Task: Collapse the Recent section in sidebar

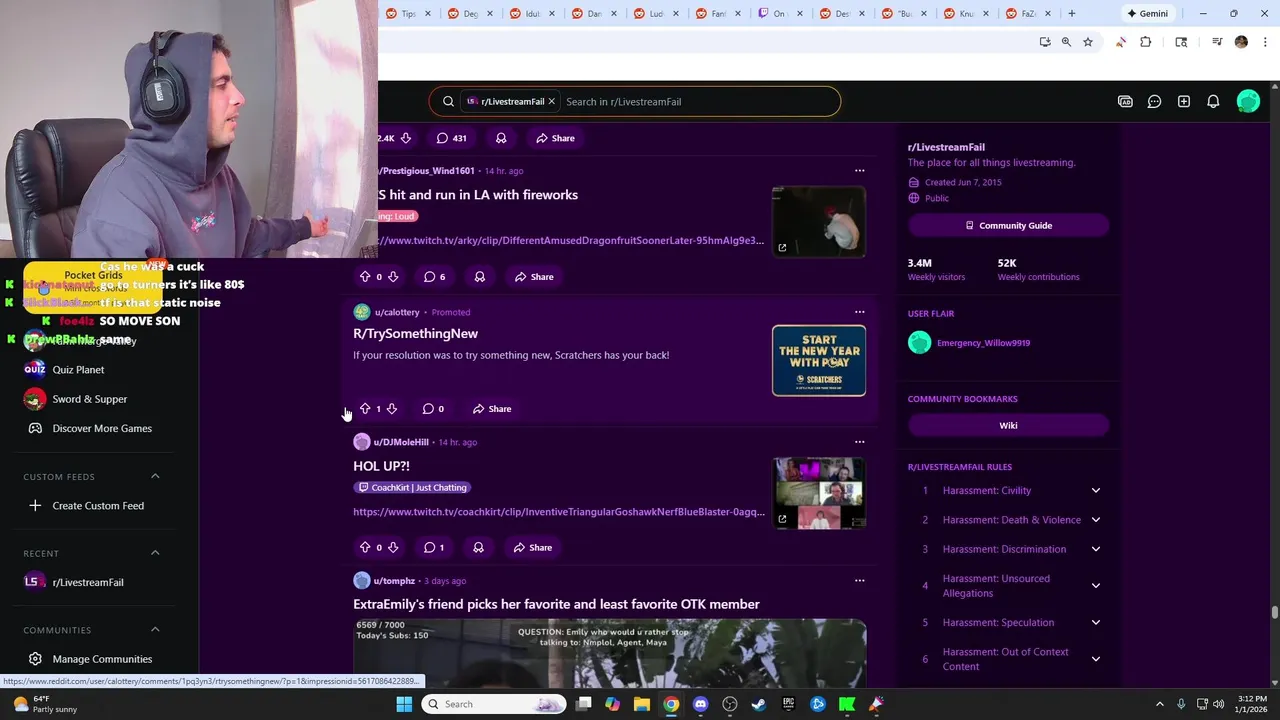Action: [x=155, y=553]
